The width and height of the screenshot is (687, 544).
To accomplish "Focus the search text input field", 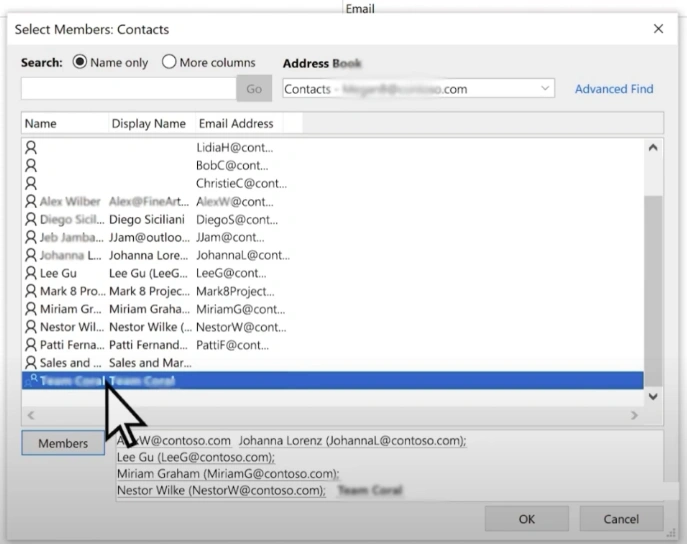I will click(x=129, y=89).
